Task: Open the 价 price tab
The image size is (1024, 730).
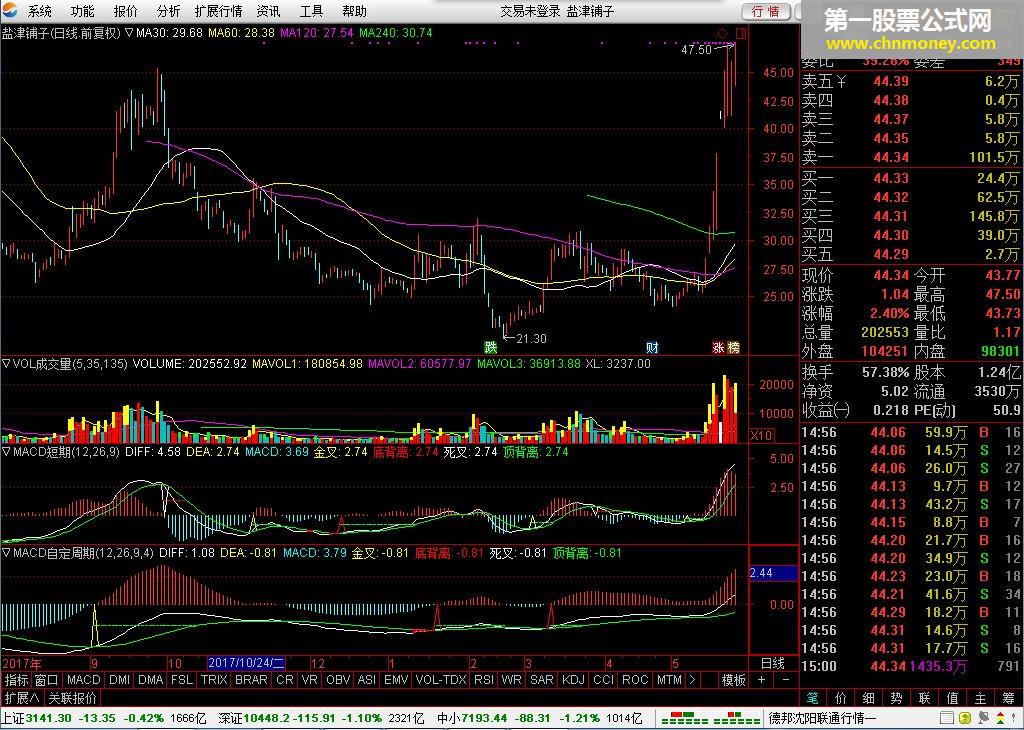Action: point(840,698)
